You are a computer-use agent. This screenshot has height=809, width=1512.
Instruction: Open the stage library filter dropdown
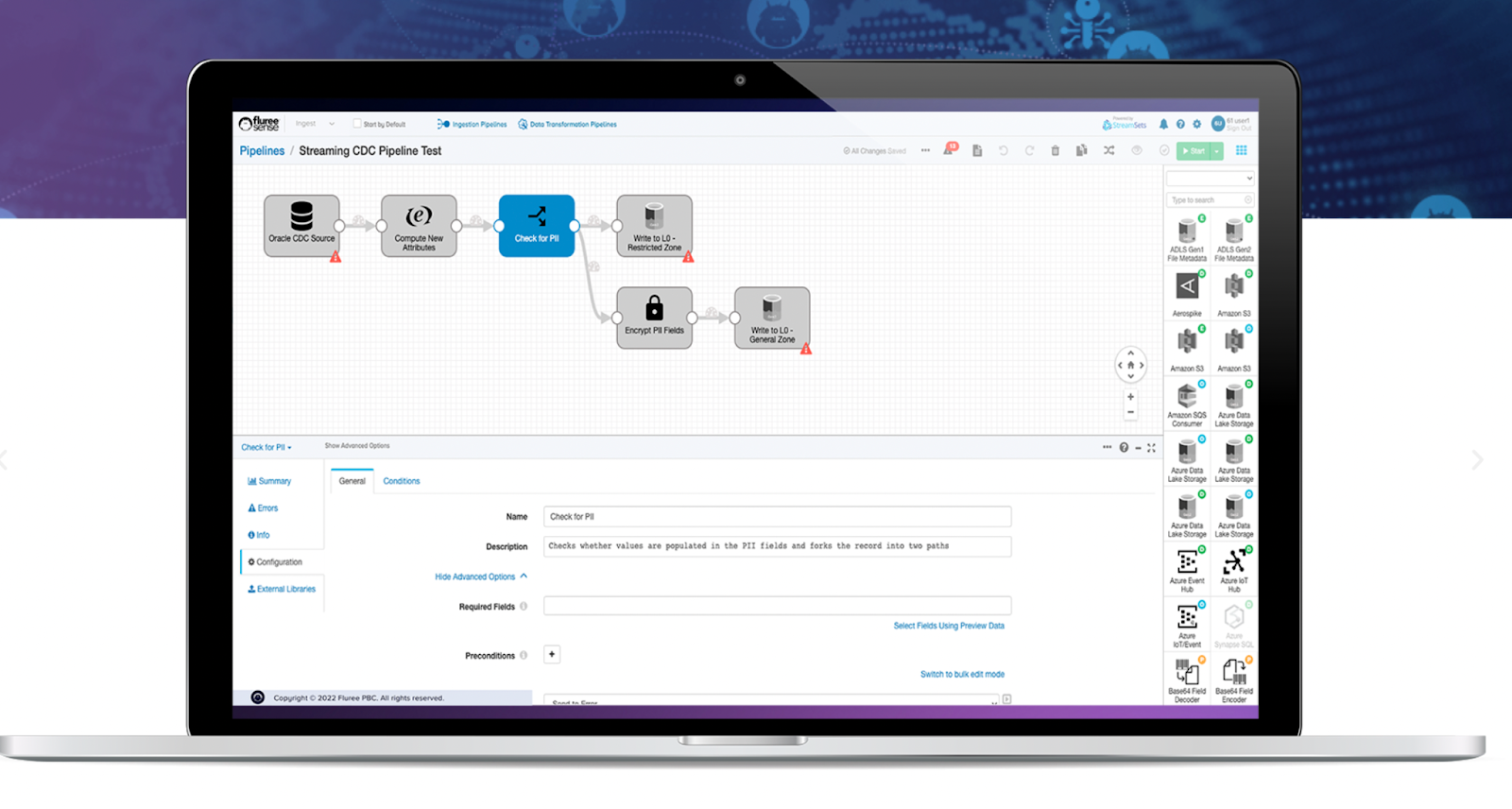[1211, 178]
